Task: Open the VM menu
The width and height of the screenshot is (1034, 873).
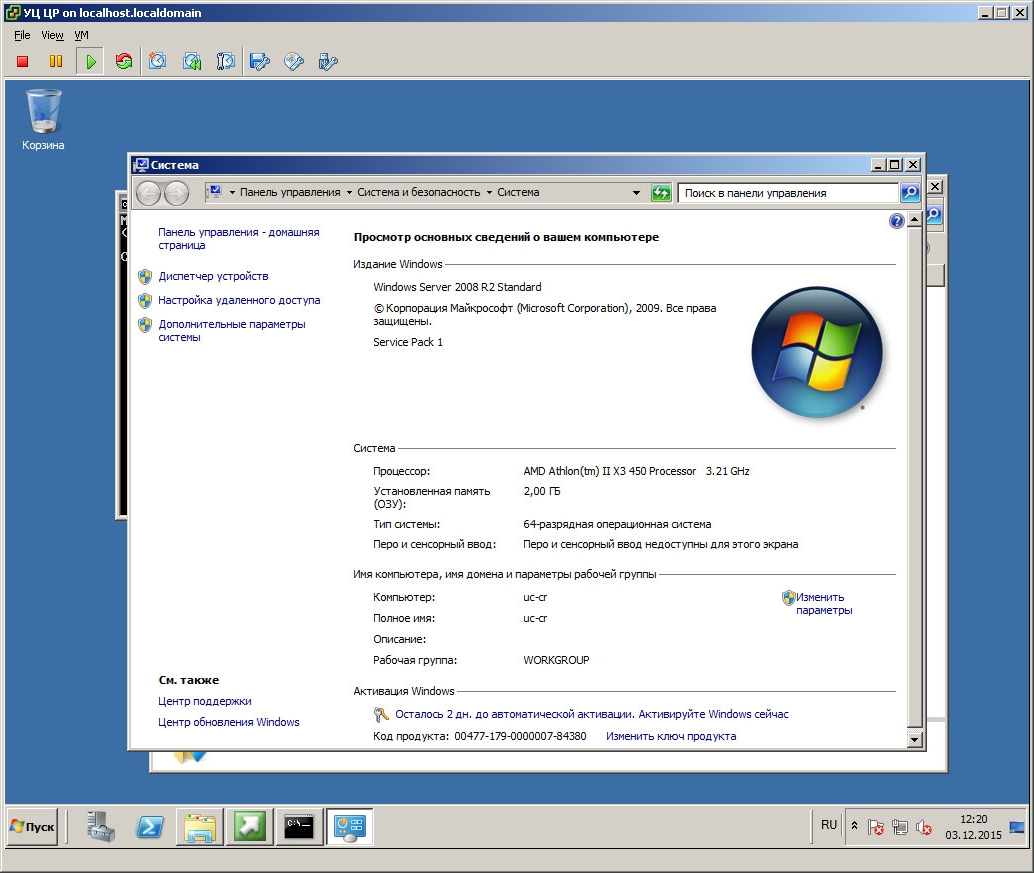Action: pos(81,35)
